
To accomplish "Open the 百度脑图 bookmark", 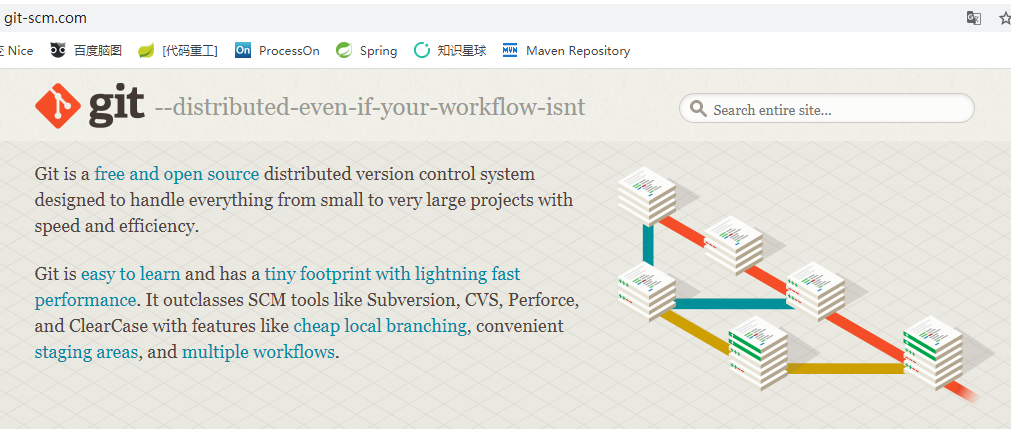I will coord(87,50).
